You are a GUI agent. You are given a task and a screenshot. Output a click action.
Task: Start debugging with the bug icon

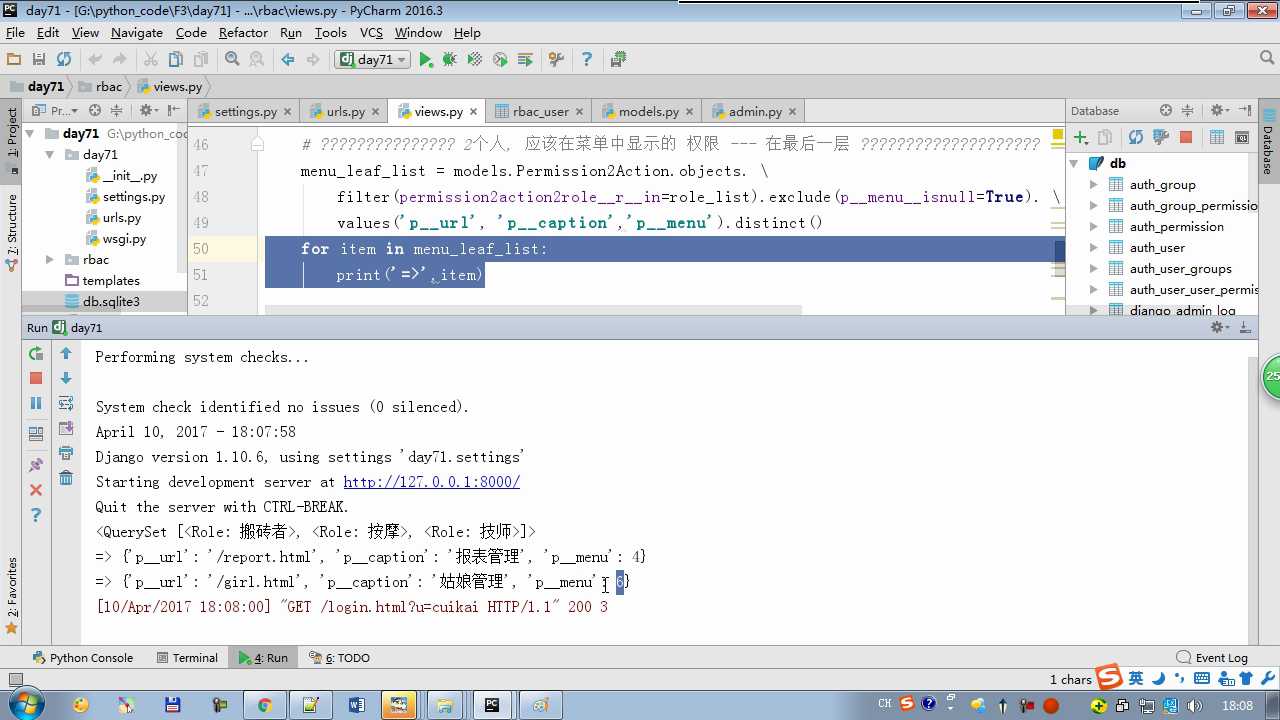click(450, 60)
